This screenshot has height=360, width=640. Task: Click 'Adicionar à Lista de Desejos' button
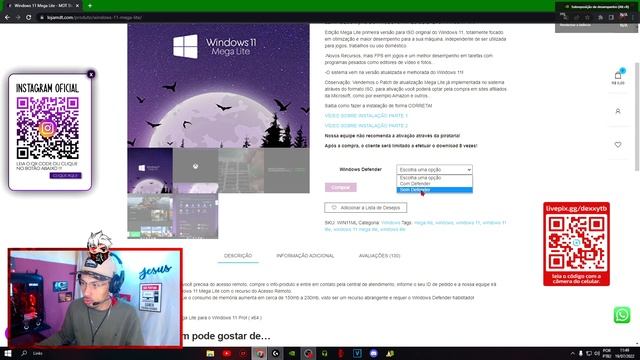click(365, 208)
